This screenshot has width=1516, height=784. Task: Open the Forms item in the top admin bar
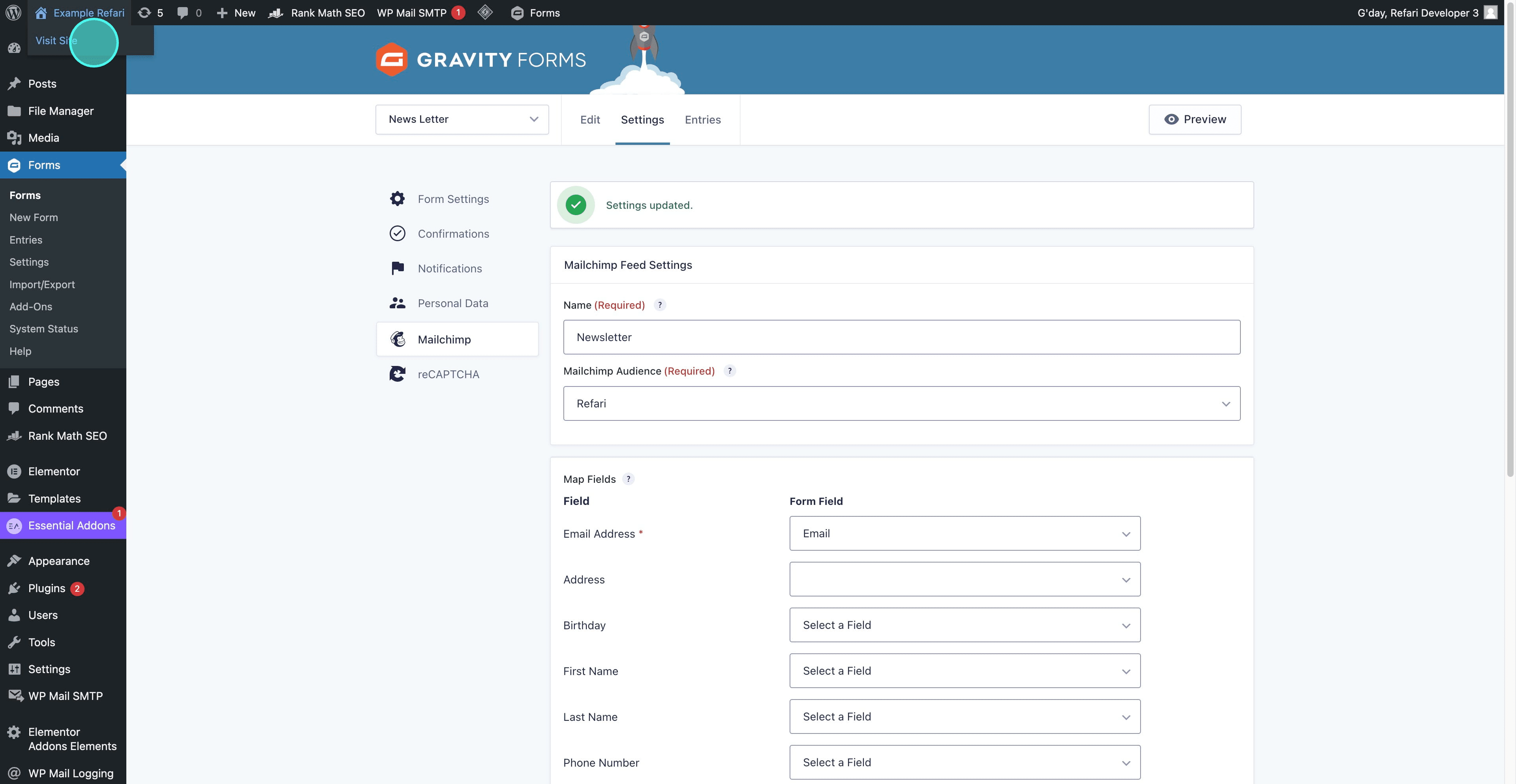[536, 12]
